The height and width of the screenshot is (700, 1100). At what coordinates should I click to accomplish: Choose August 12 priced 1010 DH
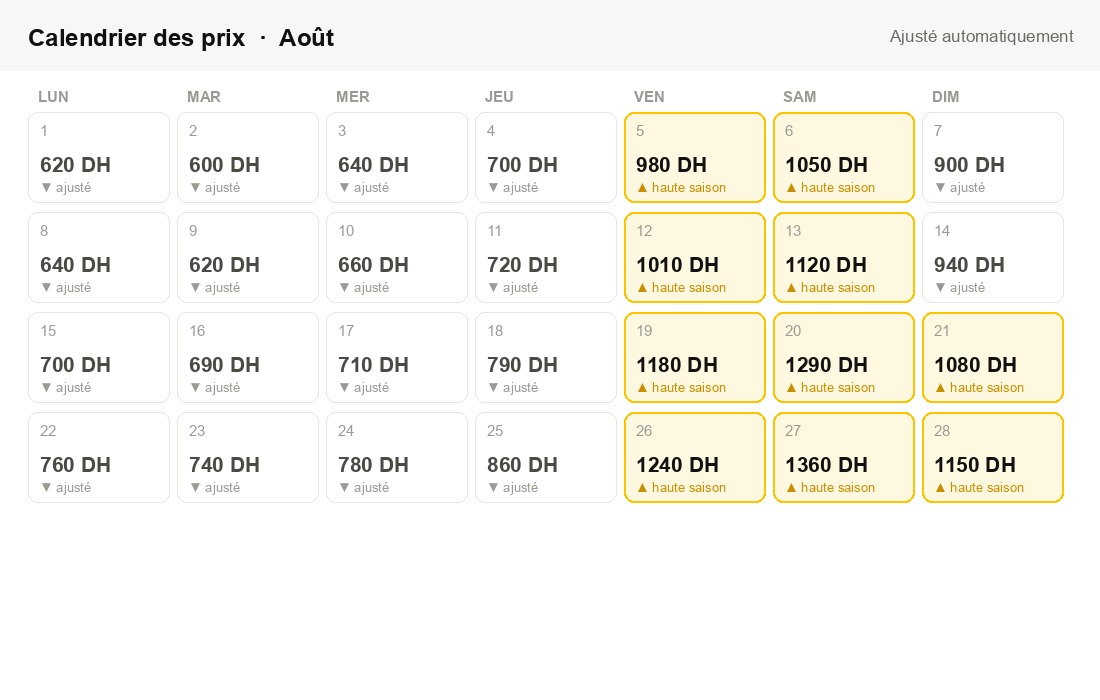695,258
